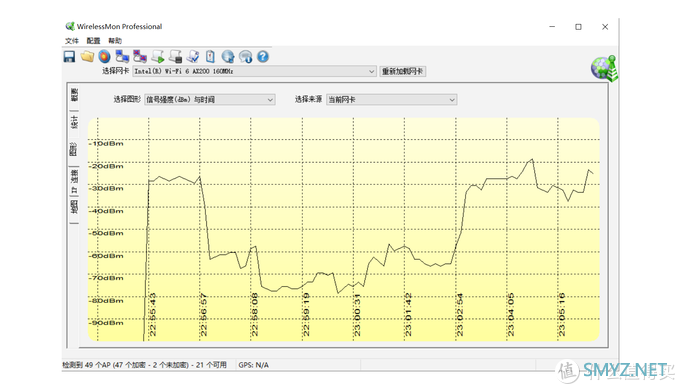Maximize the WirelessMon window
This screenshot has width=680, height=389.
tap(578, 27)
